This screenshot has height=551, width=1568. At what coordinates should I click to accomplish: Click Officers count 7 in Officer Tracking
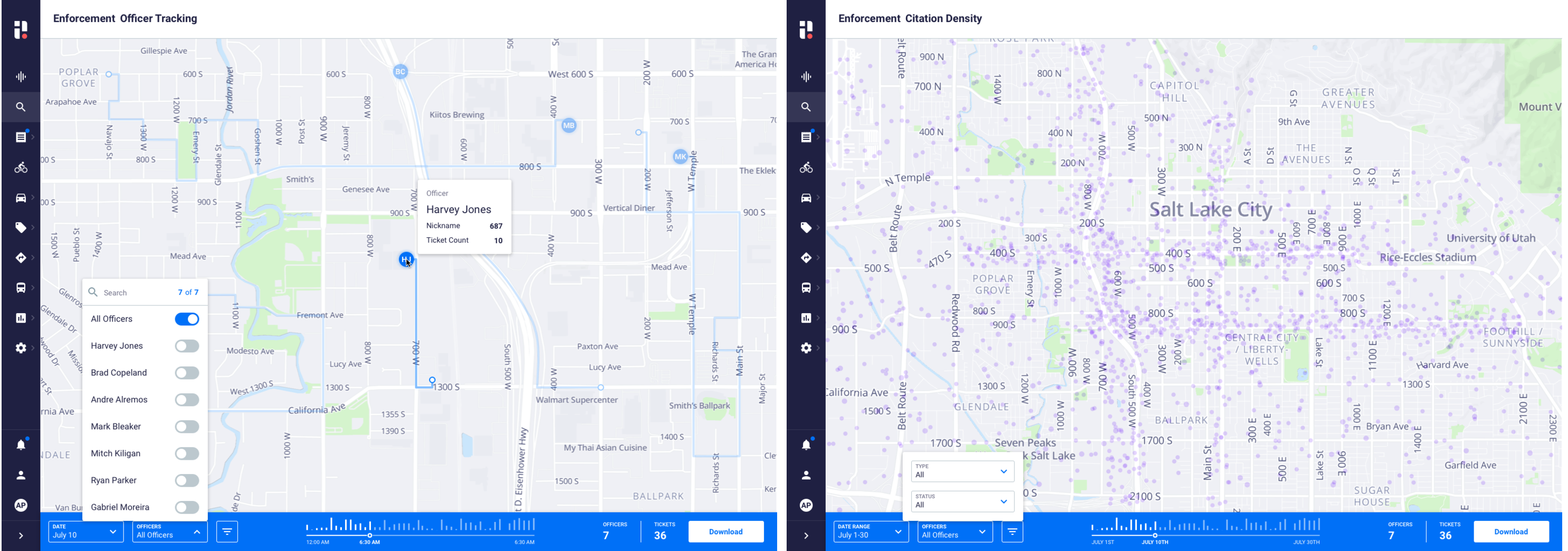pos(606,536)
